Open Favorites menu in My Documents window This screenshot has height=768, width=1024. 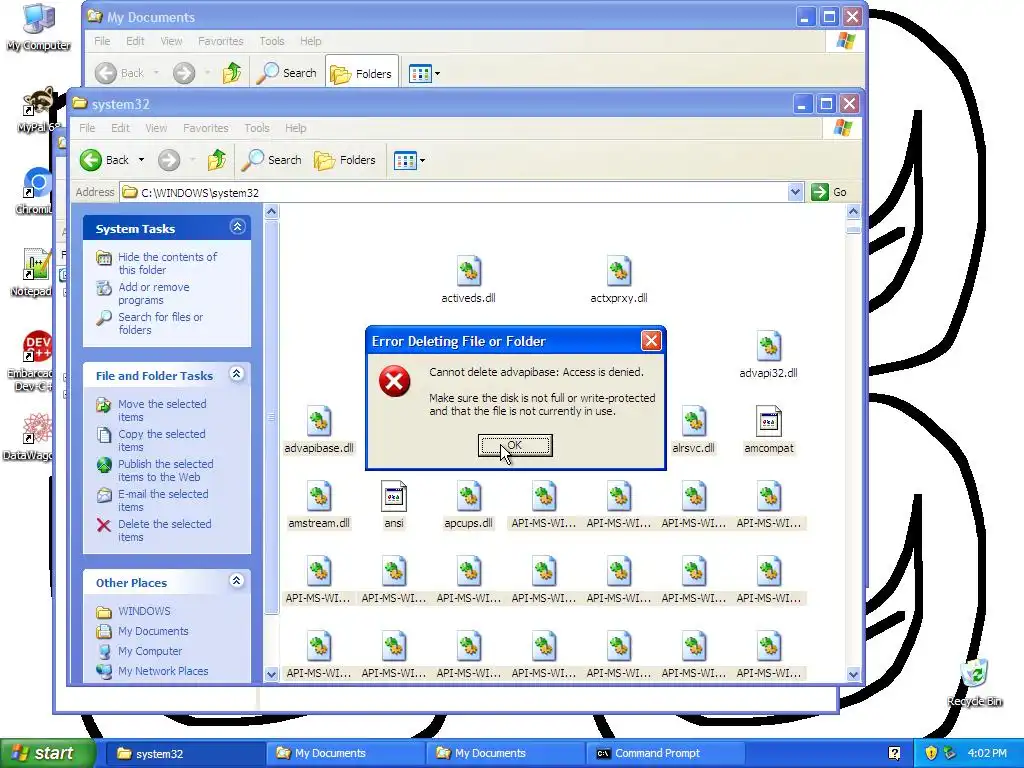pyautogui.click(x=221, y=41)
